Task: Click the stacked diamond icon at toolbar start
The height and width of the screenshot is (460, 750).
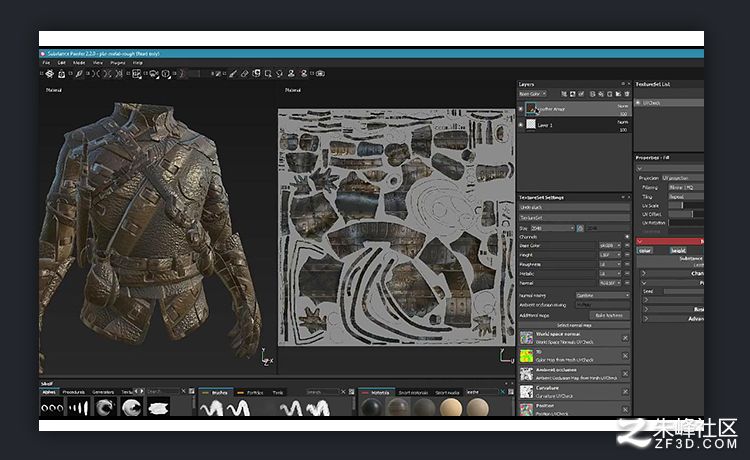Action: (49, 74)
